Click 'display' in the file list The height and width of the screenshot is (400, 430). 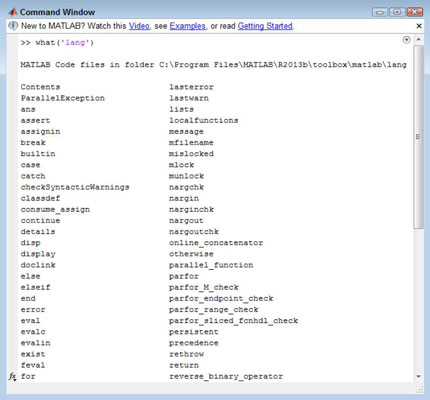(x=38, y=254)
